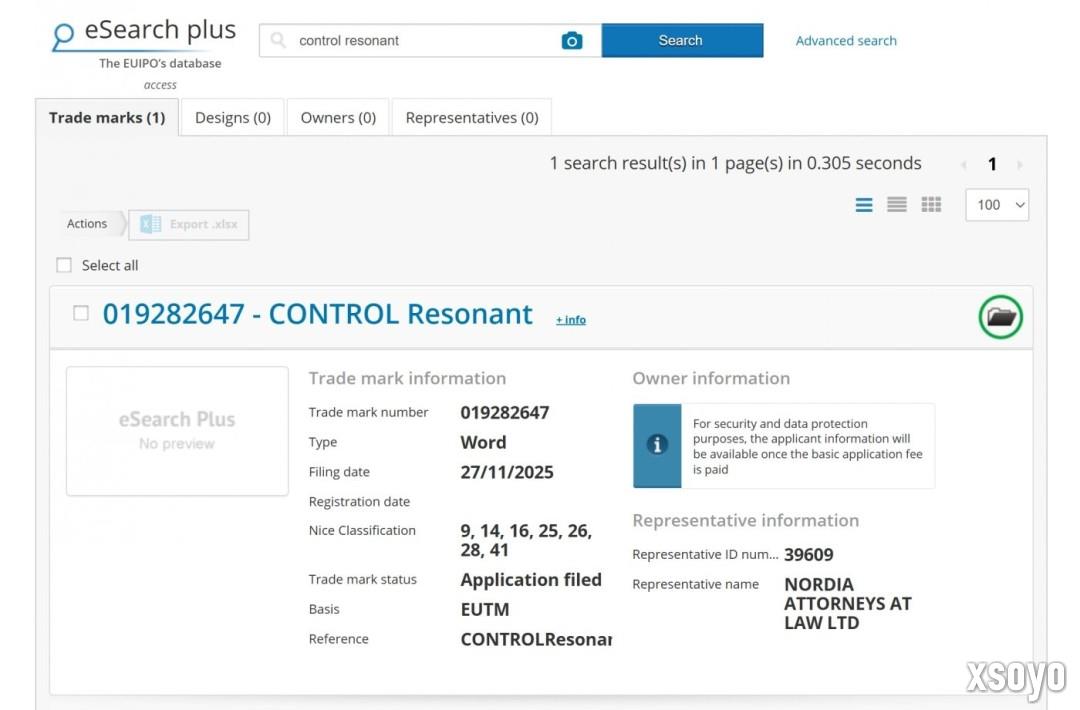The image size is (1080, 710).
Task: Open the Advanced search link
Action: click(845, 41)
